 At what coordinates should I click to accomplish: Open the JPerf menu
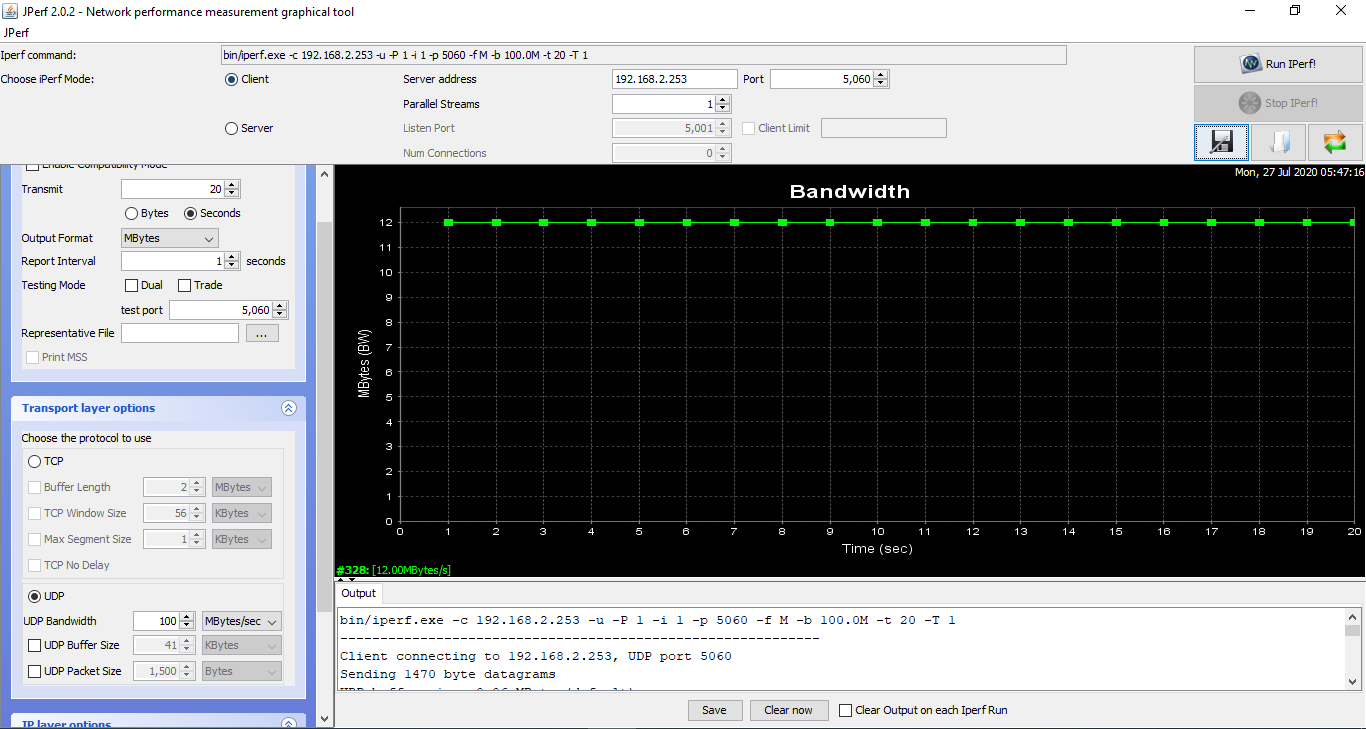point(15,32)
